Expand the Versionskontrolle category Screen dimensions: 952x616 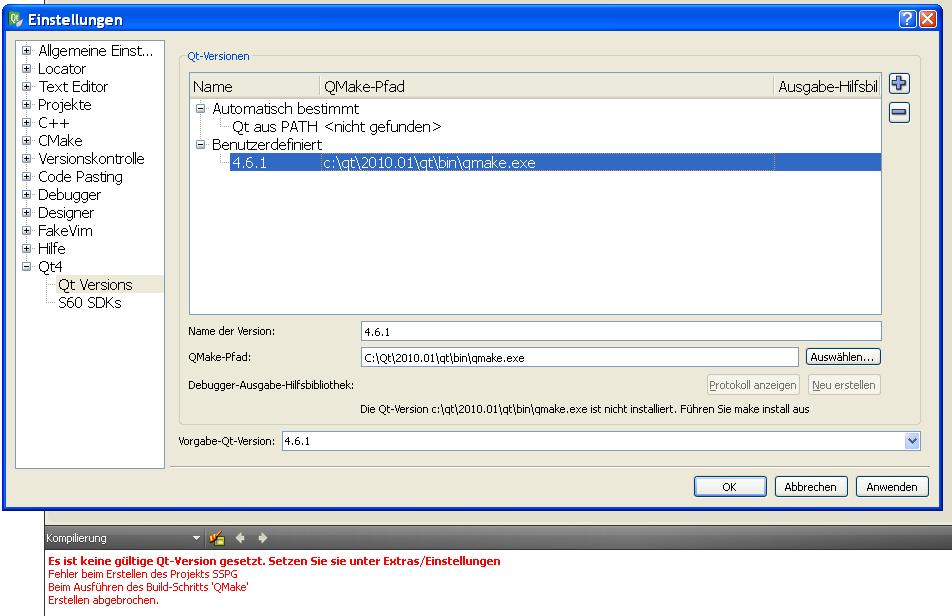point(27,158)
